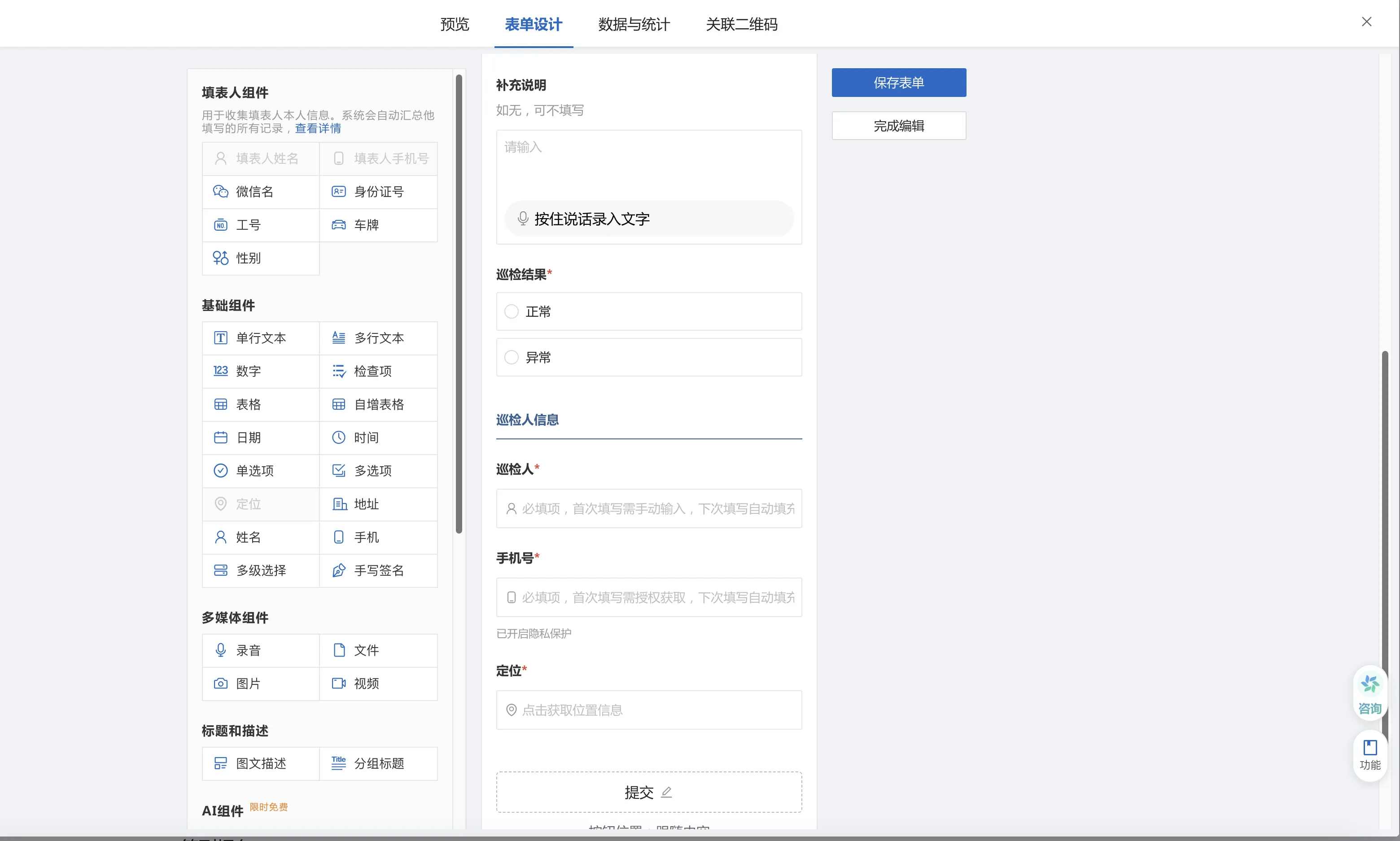1400x841 pixels.
Task: Insert a 自增表格 component
Action: pyautogui.click(x=378, y=404)
